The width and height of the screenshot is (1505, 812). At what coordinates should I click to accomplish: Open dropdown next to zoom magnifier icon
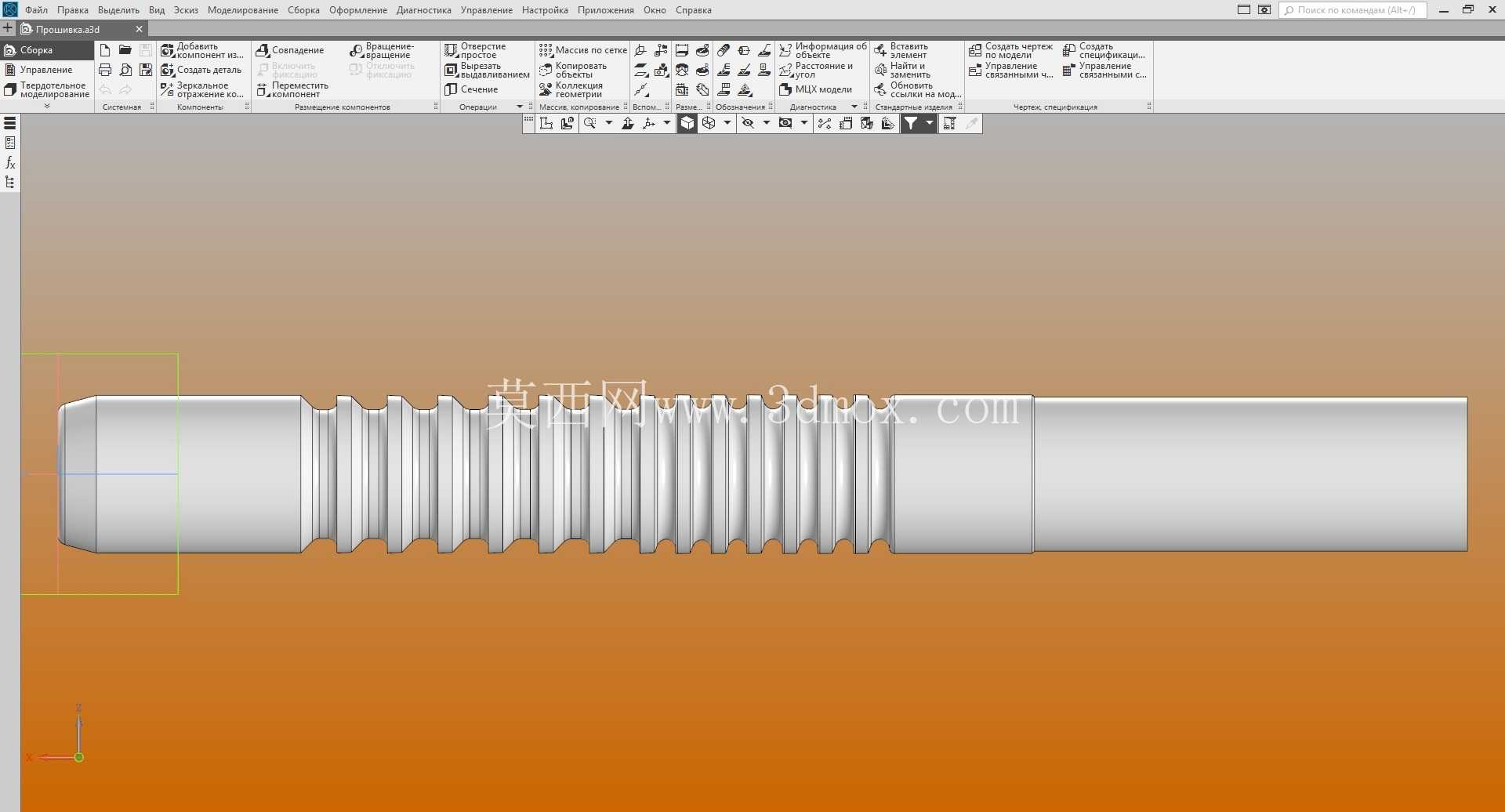tap(609, 123)
